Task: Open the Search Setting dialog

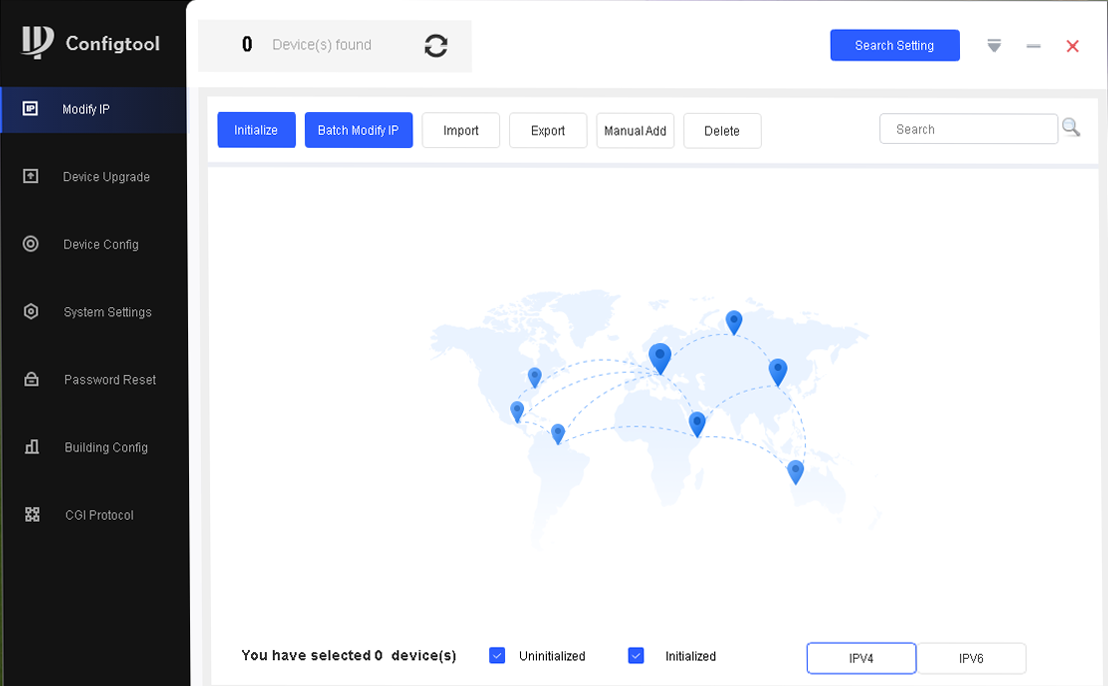Action: pyautogui.click(x=894, y=46)
